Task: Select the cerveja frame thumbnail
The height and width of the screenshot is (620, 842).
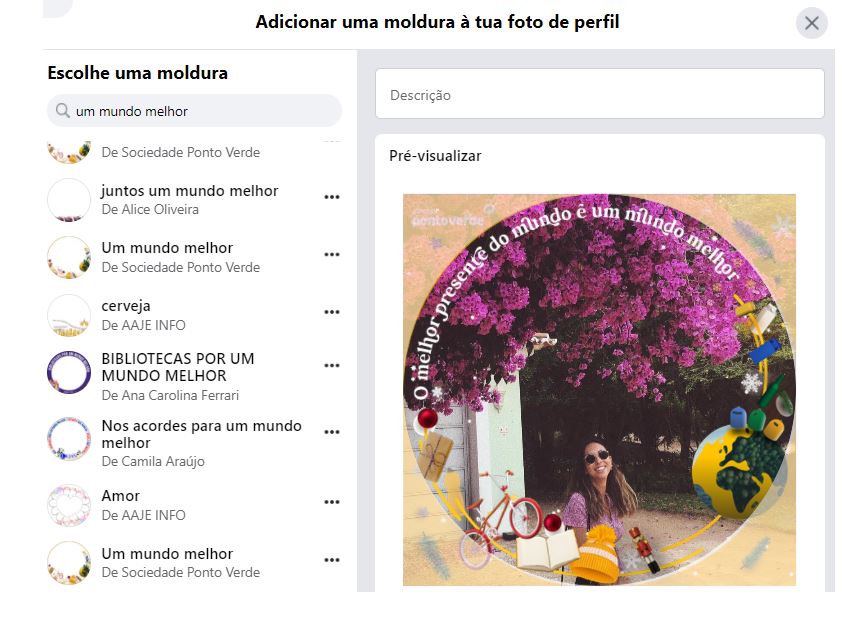Action: coord(69,316)
